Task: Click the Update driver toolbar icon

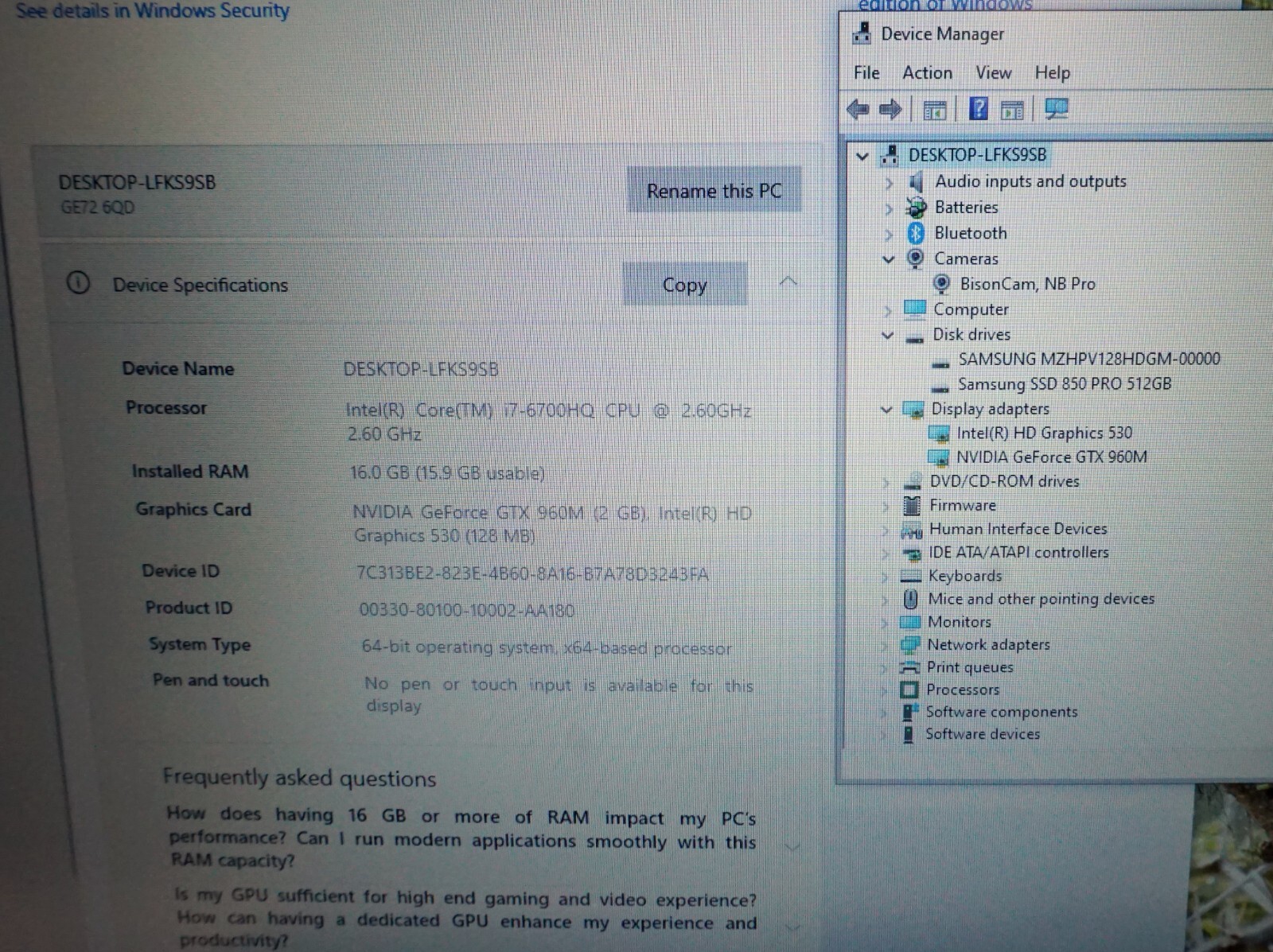Action: (x=1012, y=110)
